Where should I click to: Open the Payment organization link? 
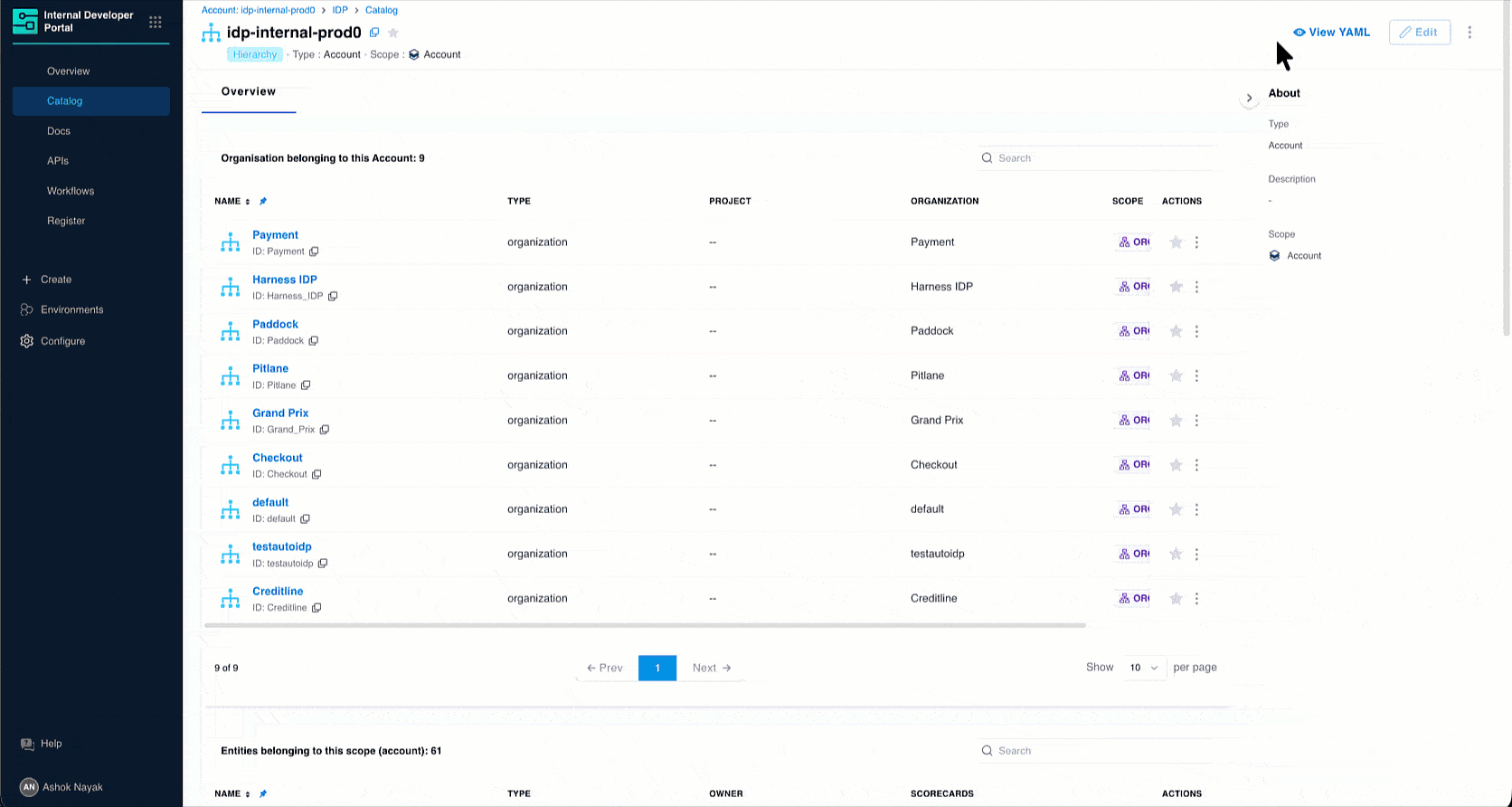pyautogui.click(x=275, y=235)
